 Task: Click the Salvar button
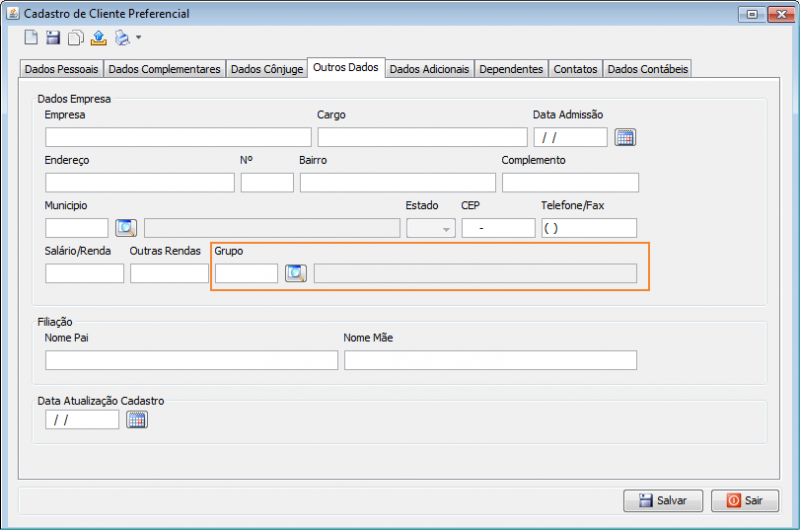point(663,500)
